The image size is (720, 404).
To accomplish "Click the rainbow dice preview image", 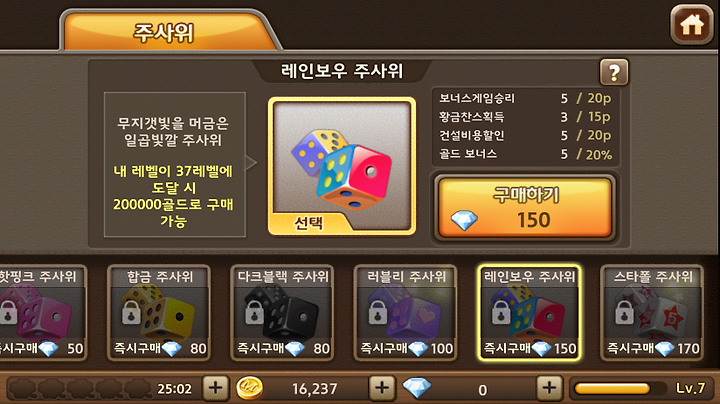I will 342,168.
